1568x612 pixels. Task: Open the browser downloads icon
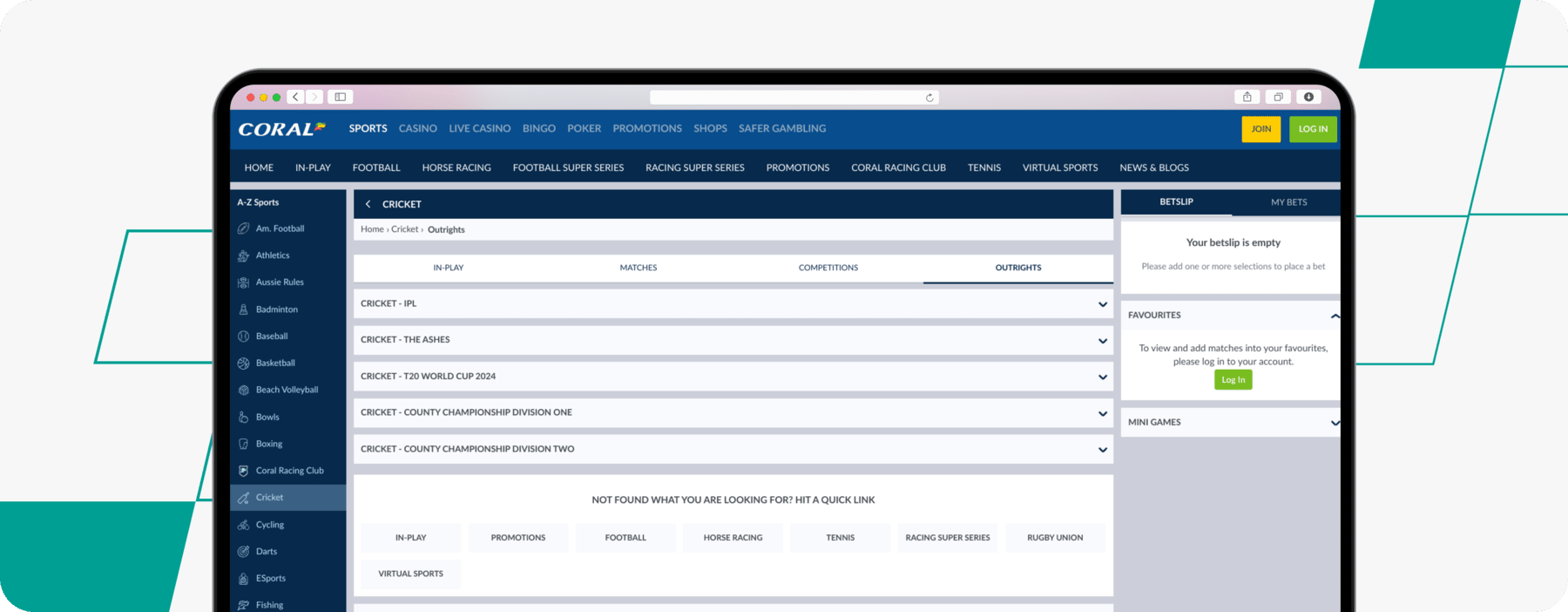(x=1308, y=97)
